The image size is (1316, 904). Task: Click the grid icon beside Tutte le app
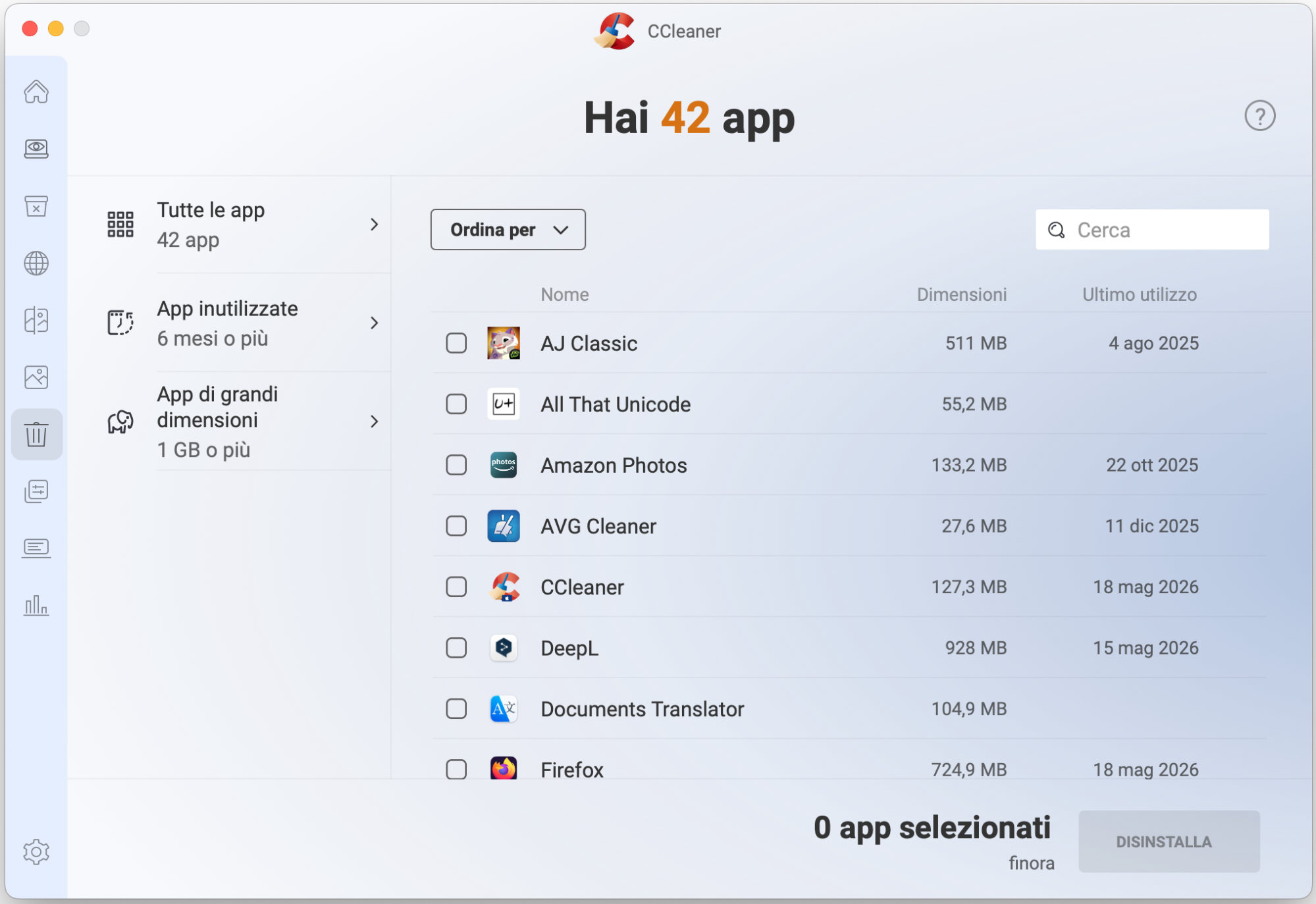(120, 225)
